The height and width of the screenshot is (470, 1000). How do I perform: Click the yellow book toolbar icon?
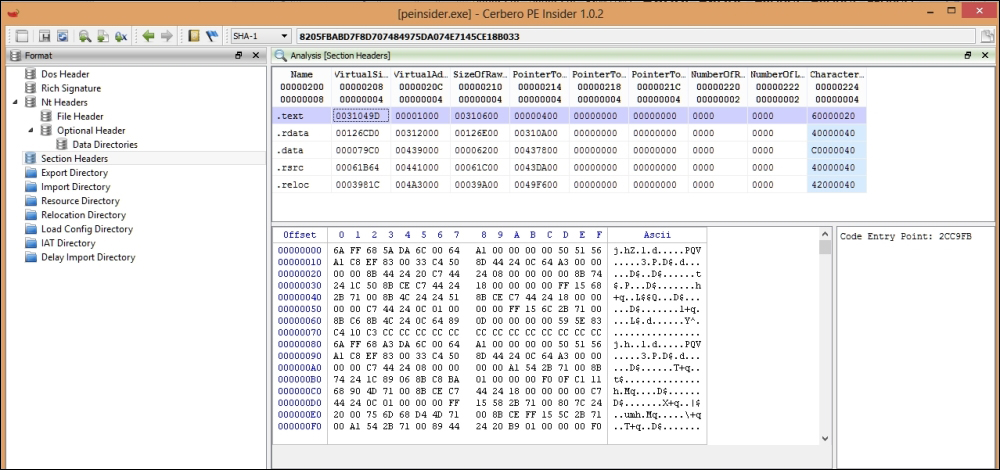[x=194, y=36]
